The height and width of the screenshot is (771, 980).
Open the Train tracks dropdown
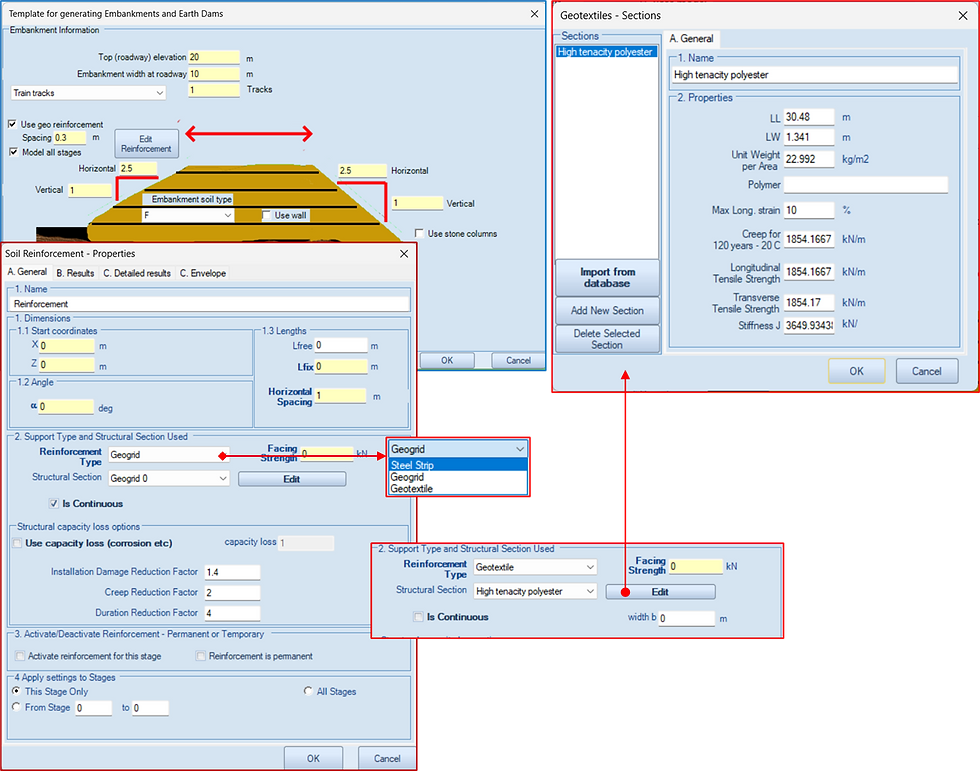tap(89, 92)
